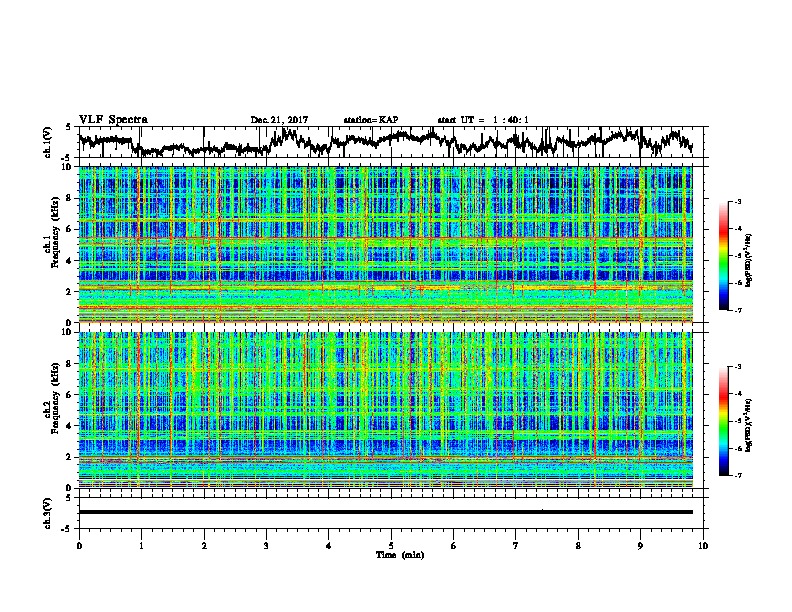Click the '-7' tick on ch.1 colorbar
The width and height of the screenshot is (792, 612).
click(737, 310)
